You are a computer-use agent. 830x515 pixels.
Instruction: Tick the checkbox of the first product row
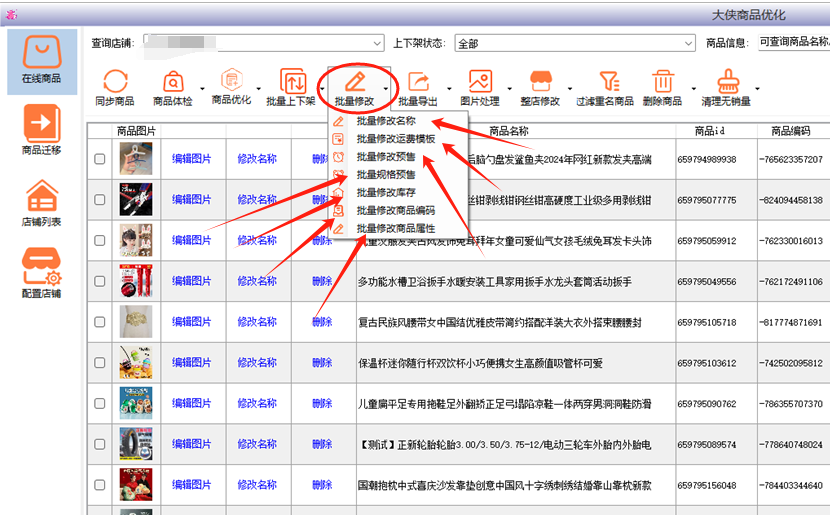click(100, 159)
